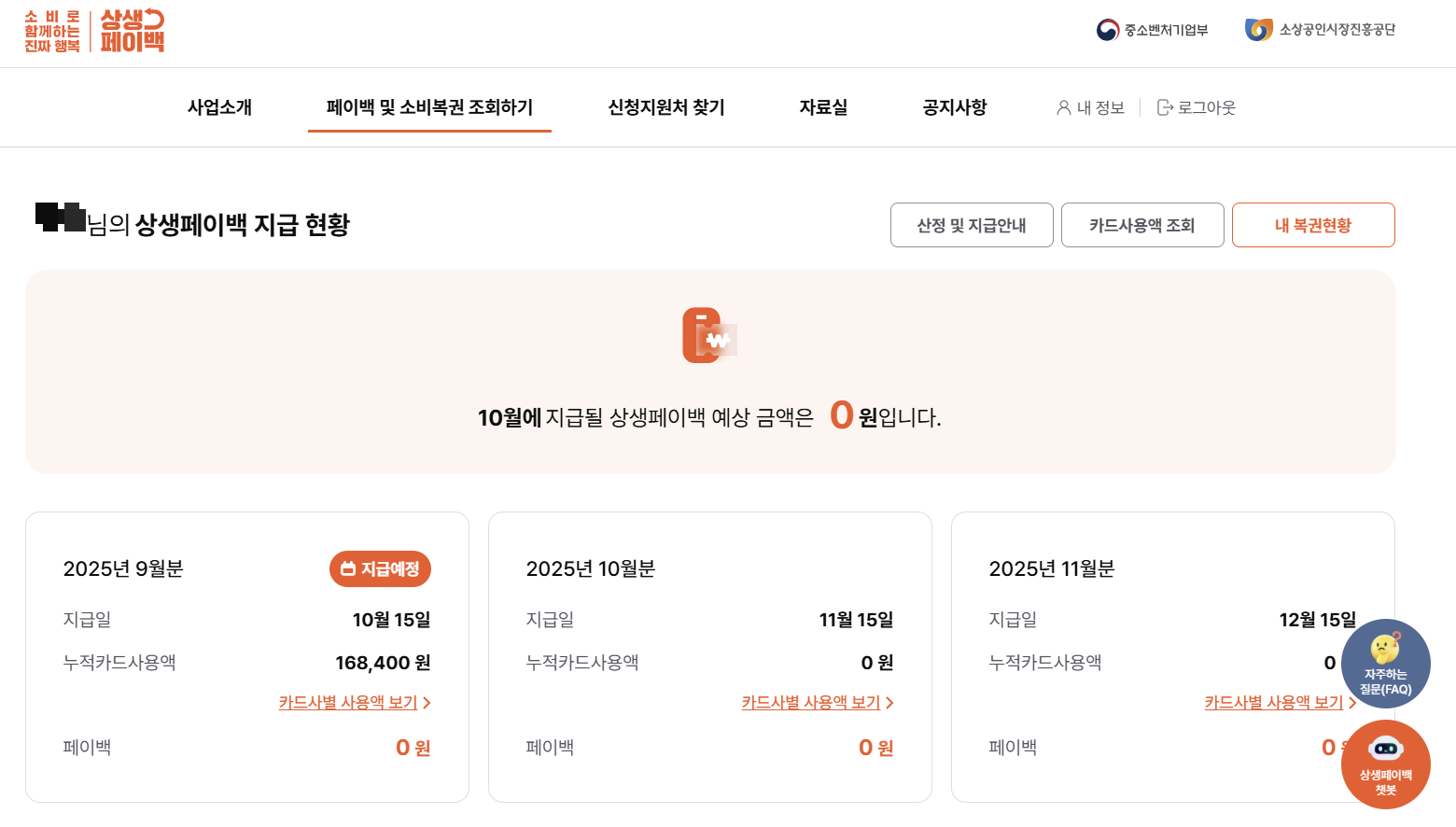Viewport: 1456px width, 827px height.
Task: Click the orange wallet payback illustration
Action: 709,336
